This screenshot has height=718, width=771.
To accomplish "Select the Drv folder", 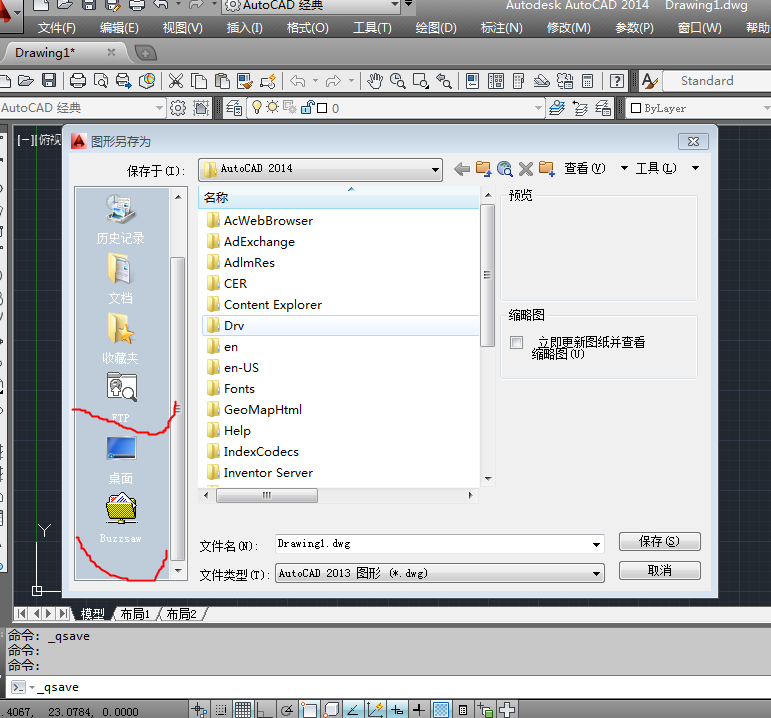I will pyautogui.click(x=340, y=326).
